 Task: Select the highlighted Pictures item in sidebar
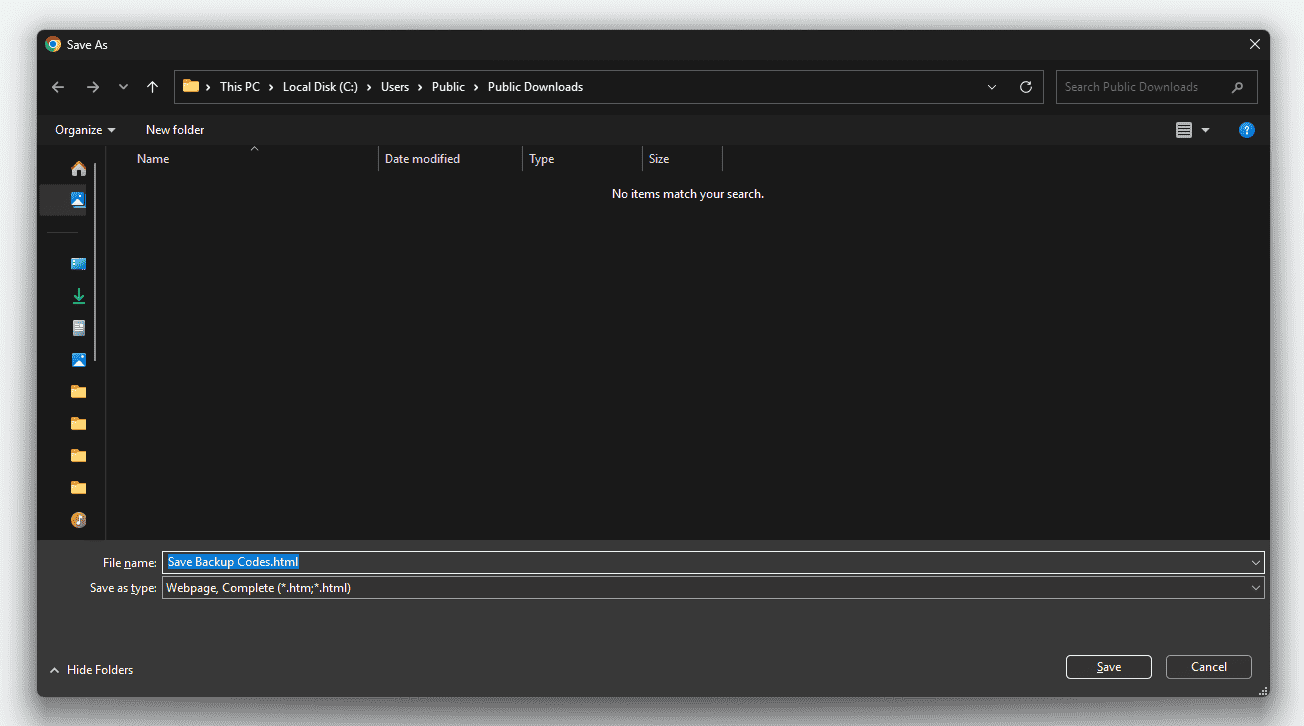coord(78,200)
